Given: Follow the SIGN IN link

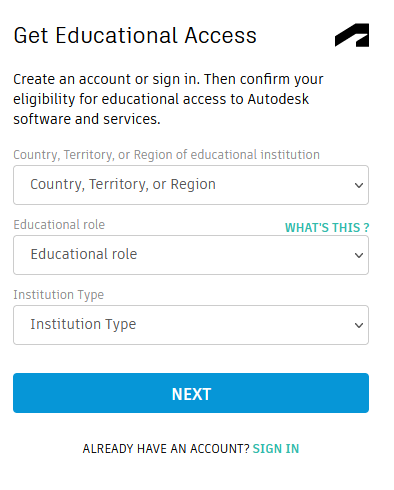Looking at the screenshot, I should tap(276, 449).
